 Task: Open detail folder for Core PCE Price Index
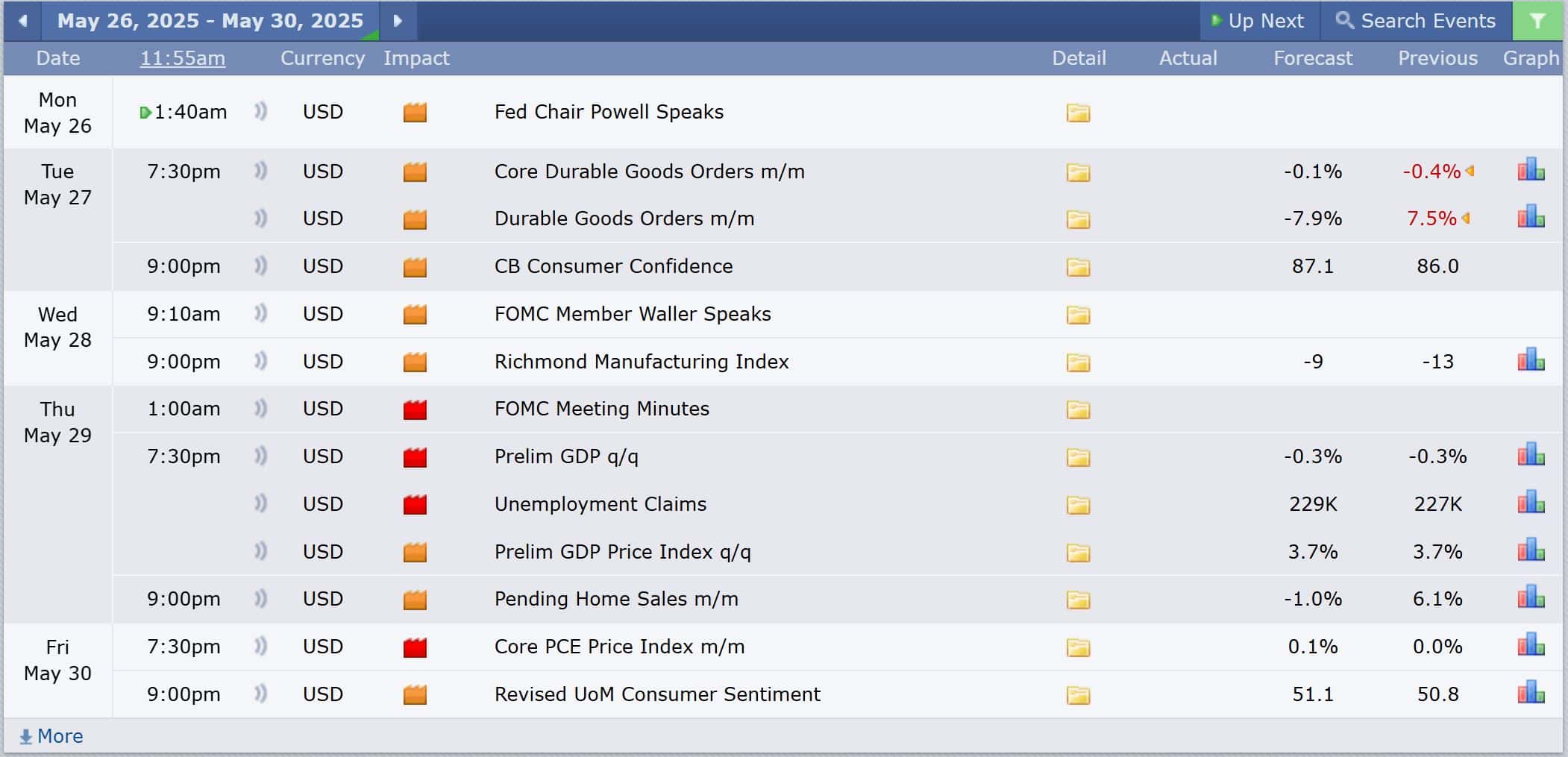[1078, 647]
